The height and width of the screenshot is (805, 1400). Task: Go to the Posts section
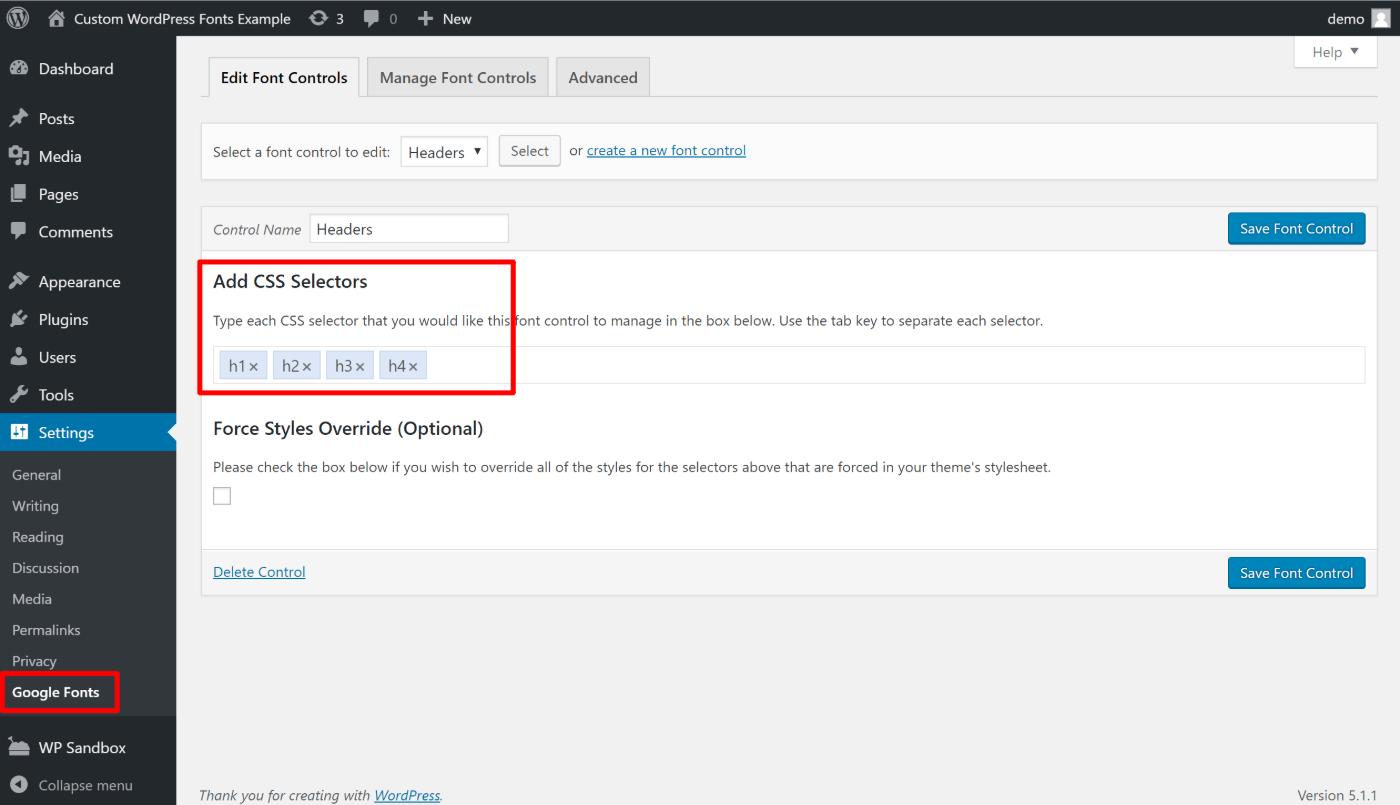click(x=57, y=118)
